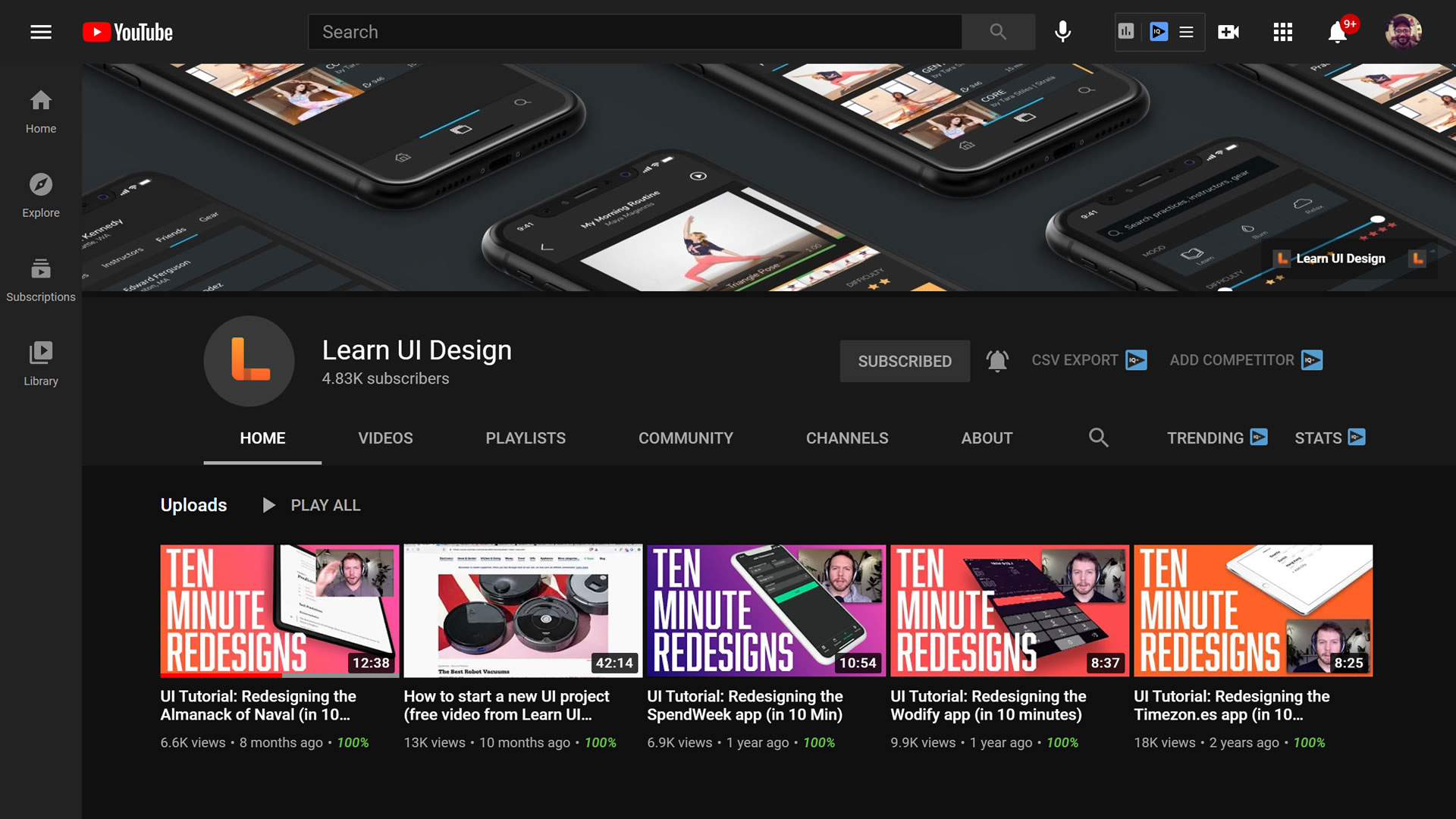Click the Uploads section heading
Image resolution: width=1456 pixels, height=819 pixels.
pyautogui.click(x=193, y=505)
